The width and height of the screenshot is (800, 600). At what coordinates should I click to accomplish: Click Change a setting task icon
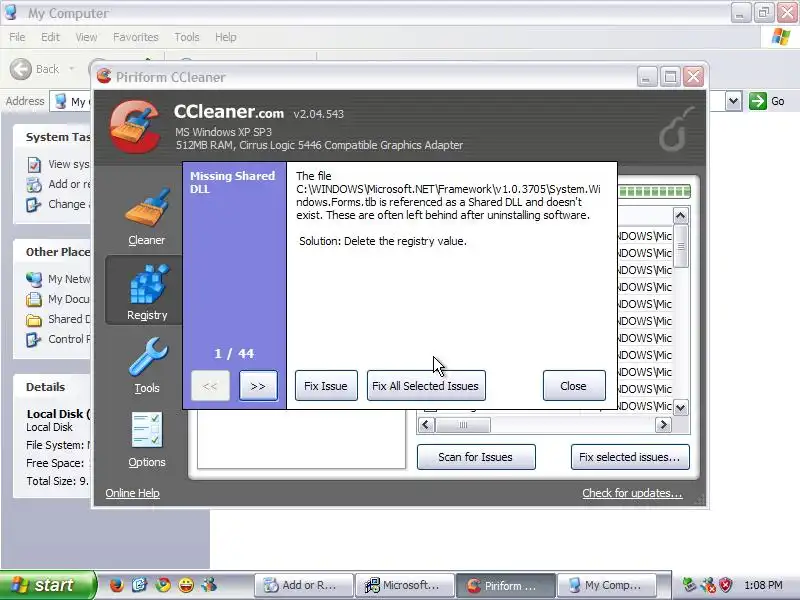pos(34,205)
